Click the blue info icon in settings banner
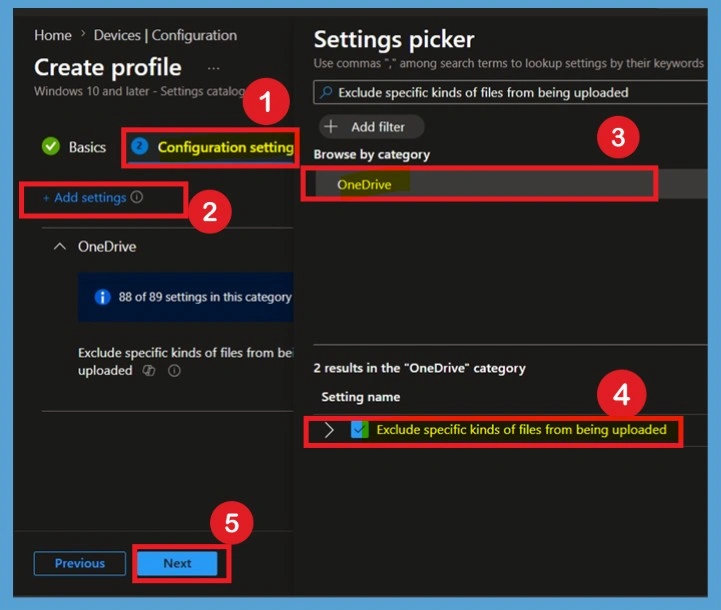This screenshot has height=610, width=721. click(103, 297)
